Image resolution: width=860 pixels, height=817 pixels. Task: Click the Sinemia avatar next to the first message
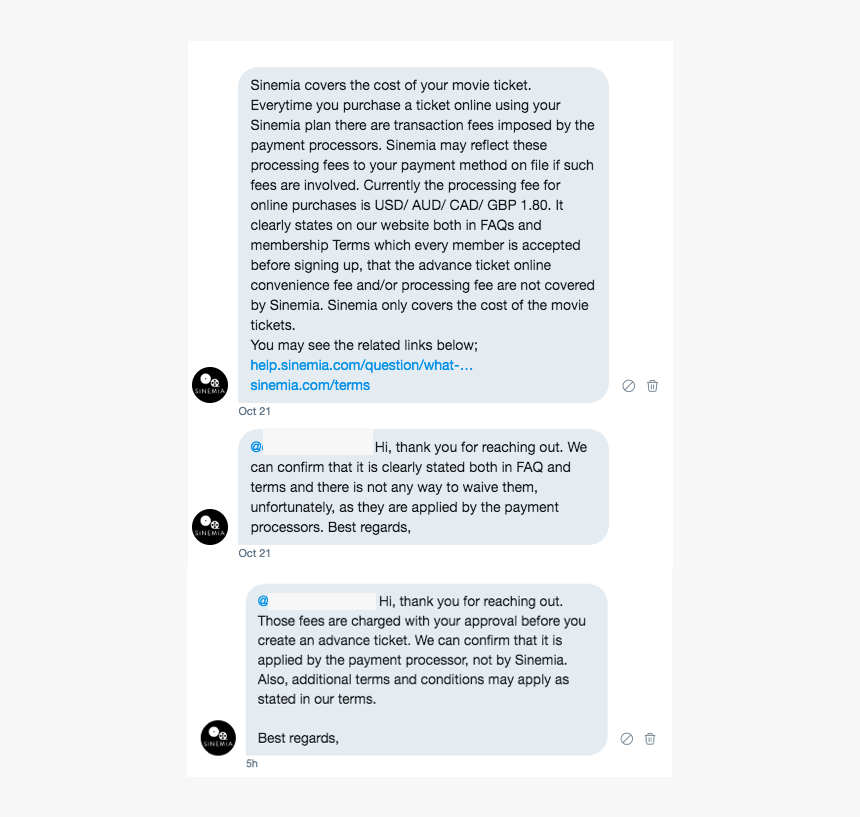(209, 385)
